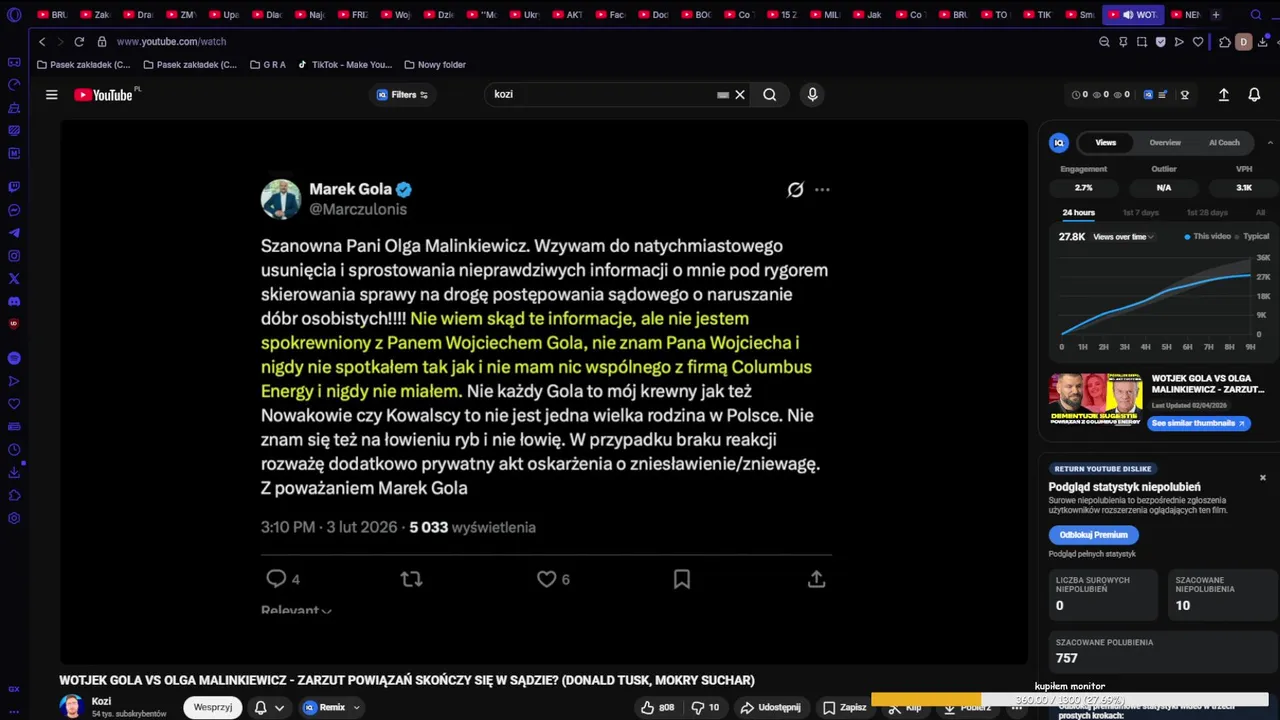Open X (Twitter) in the Opera sidebar
This screenshot has height=720, width=1280.
pyautogui.click(x=14, y=279)
